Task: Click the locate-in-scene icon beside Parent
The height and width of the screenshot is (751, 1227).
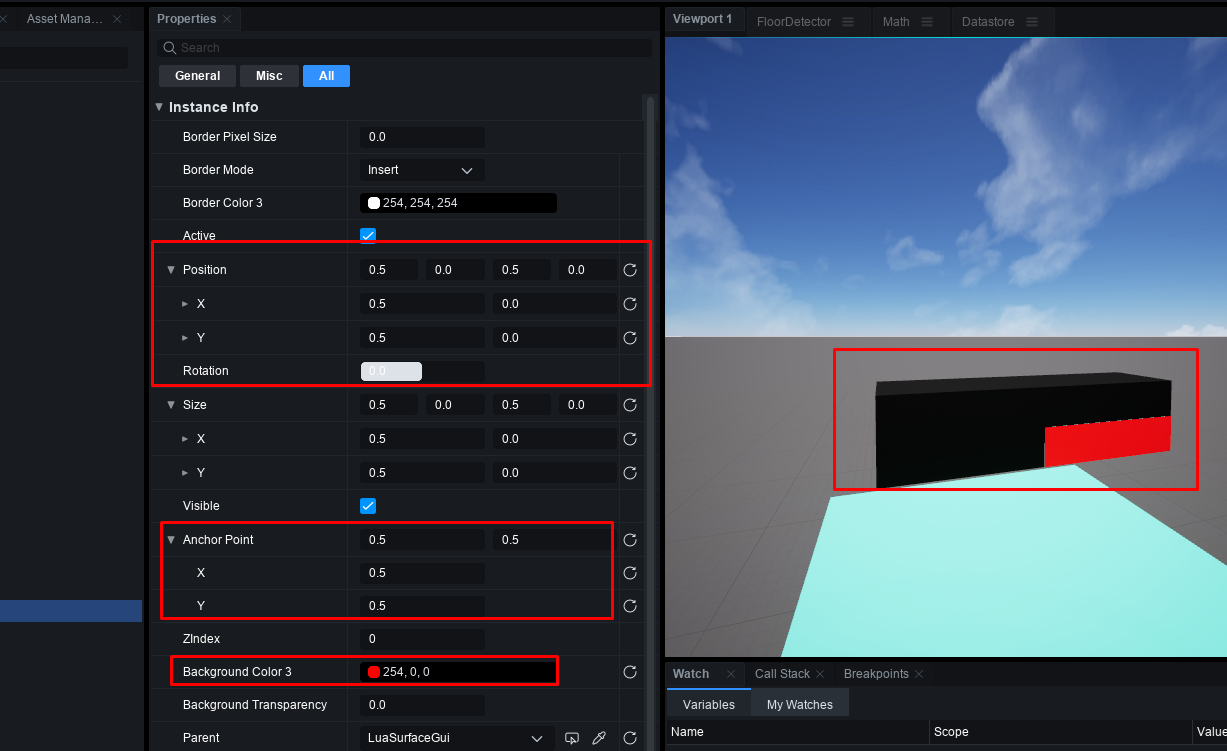Action: click(572, 738)
